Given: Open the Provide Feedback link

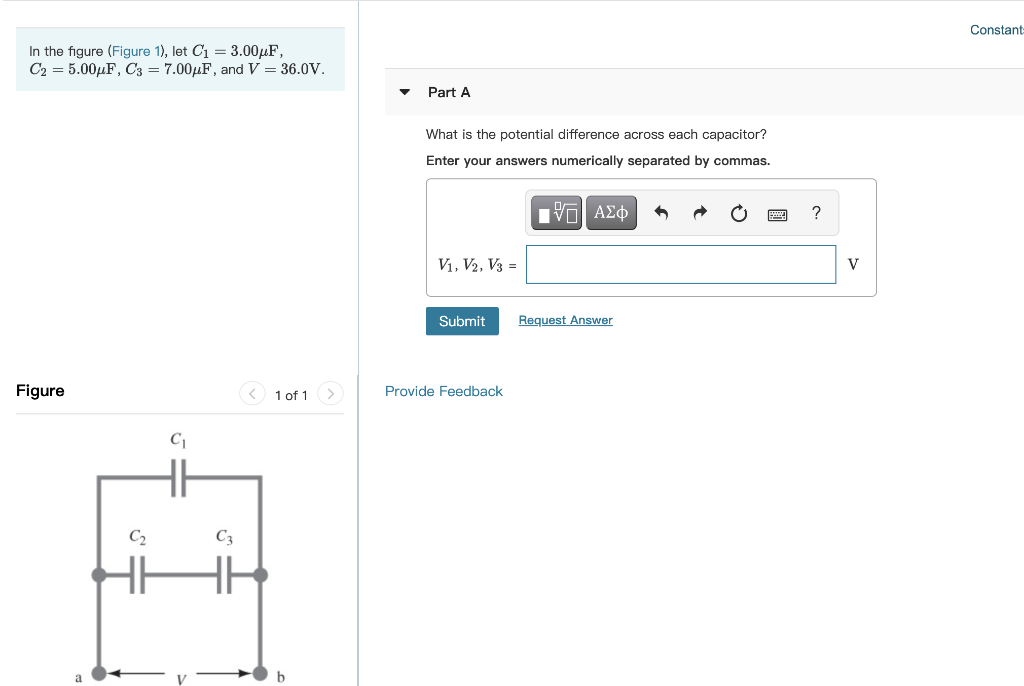Looking at the screenshot, I should click(x=443, y=391).
